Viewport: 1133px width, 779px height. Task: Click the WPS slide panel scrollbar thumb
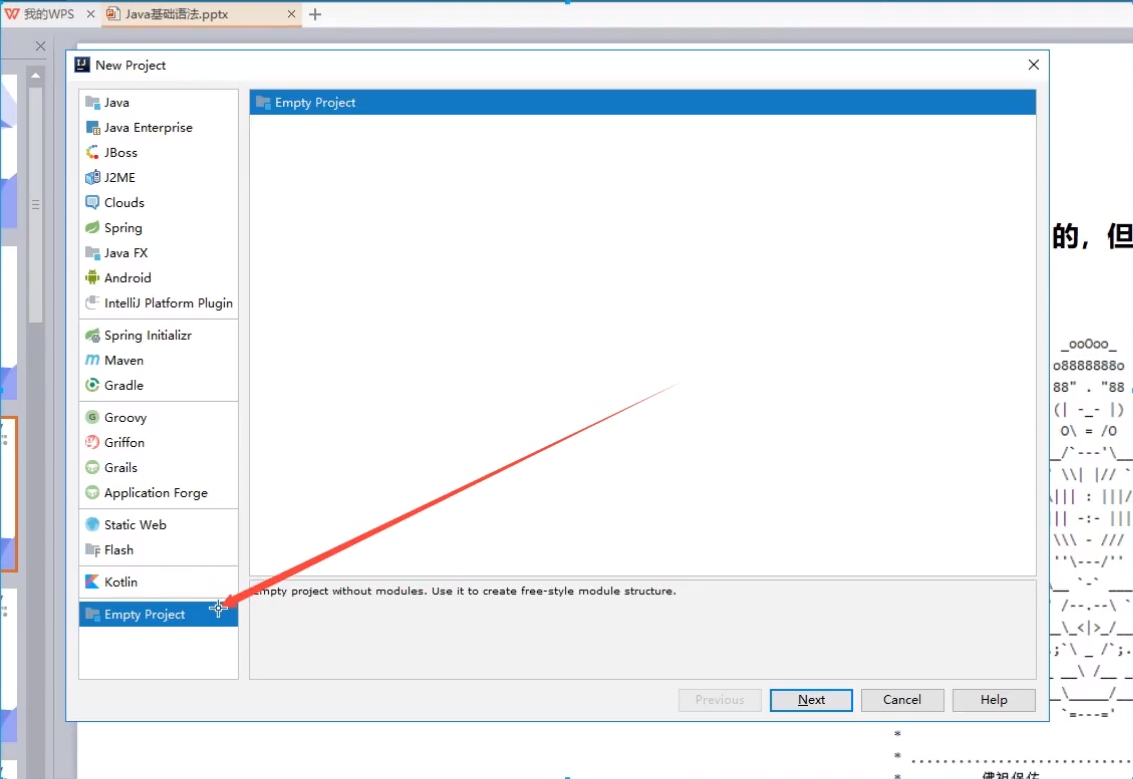click(35, 205)
